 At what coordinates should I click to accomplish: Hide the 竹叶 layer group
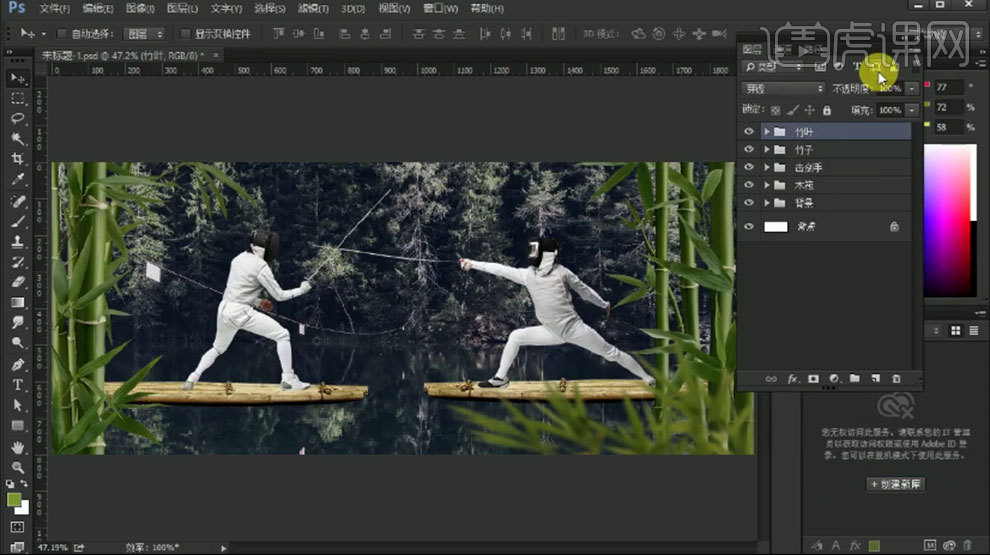[749, 131]
